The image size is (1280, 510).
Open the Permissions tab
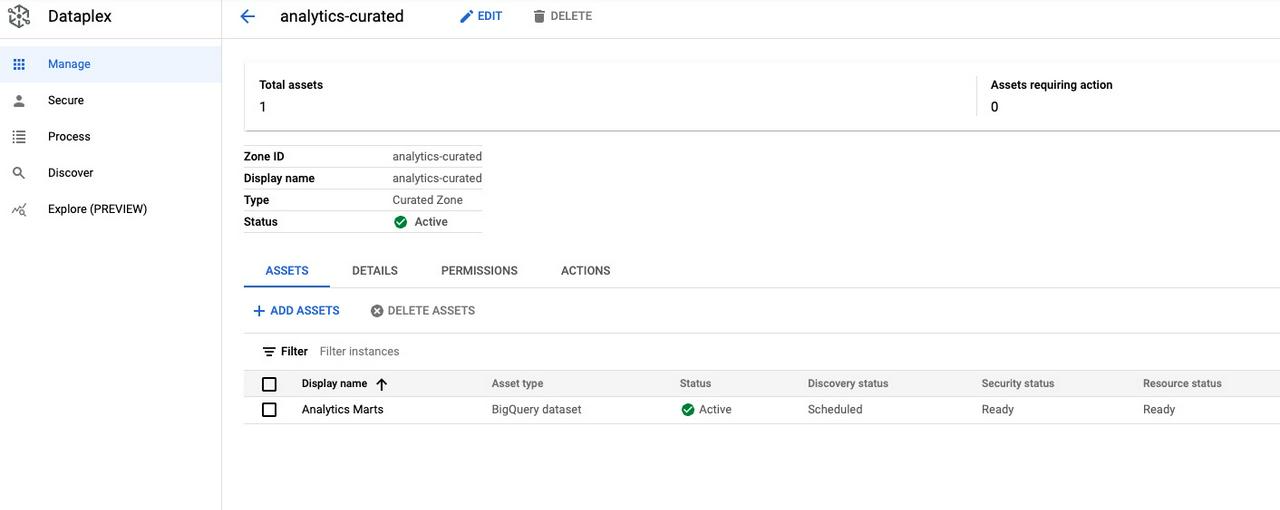point(479,271)
